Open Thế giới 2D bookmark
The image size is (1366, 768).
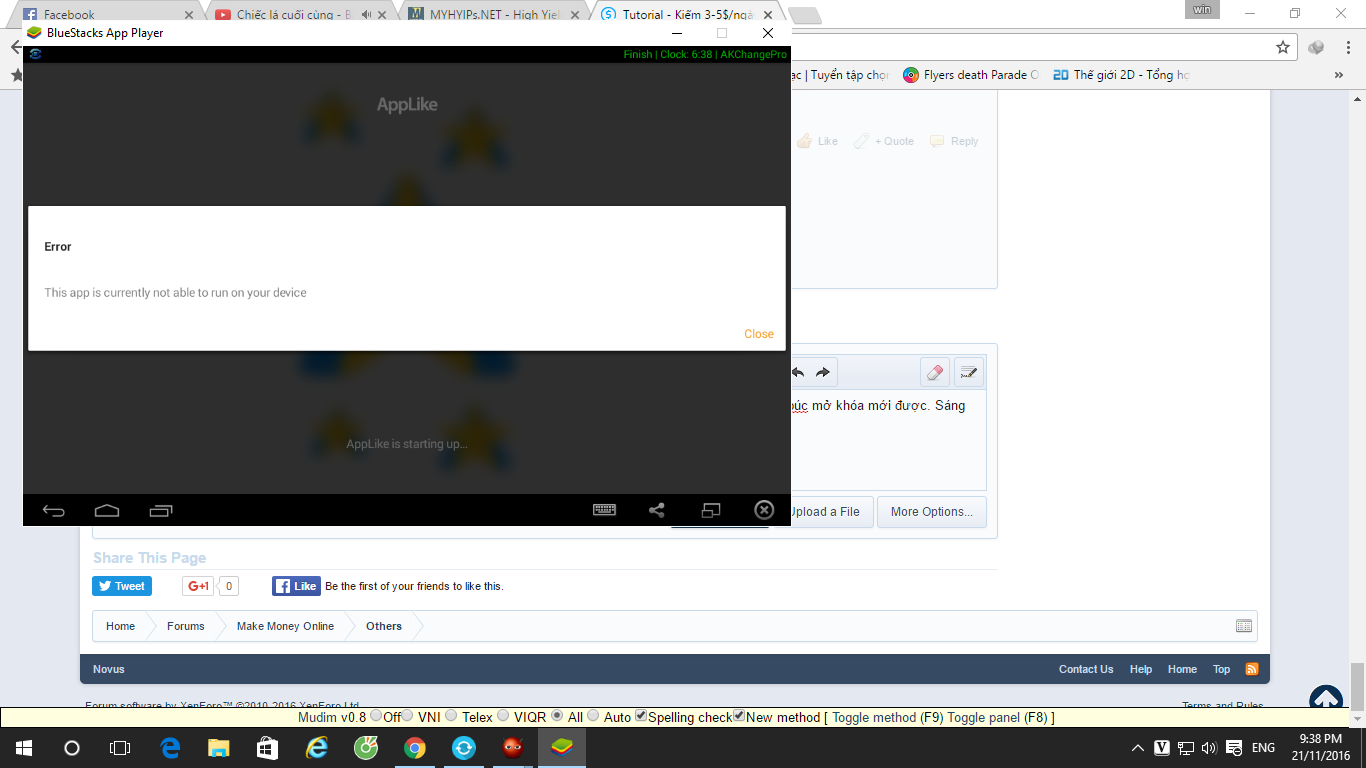1121,75
